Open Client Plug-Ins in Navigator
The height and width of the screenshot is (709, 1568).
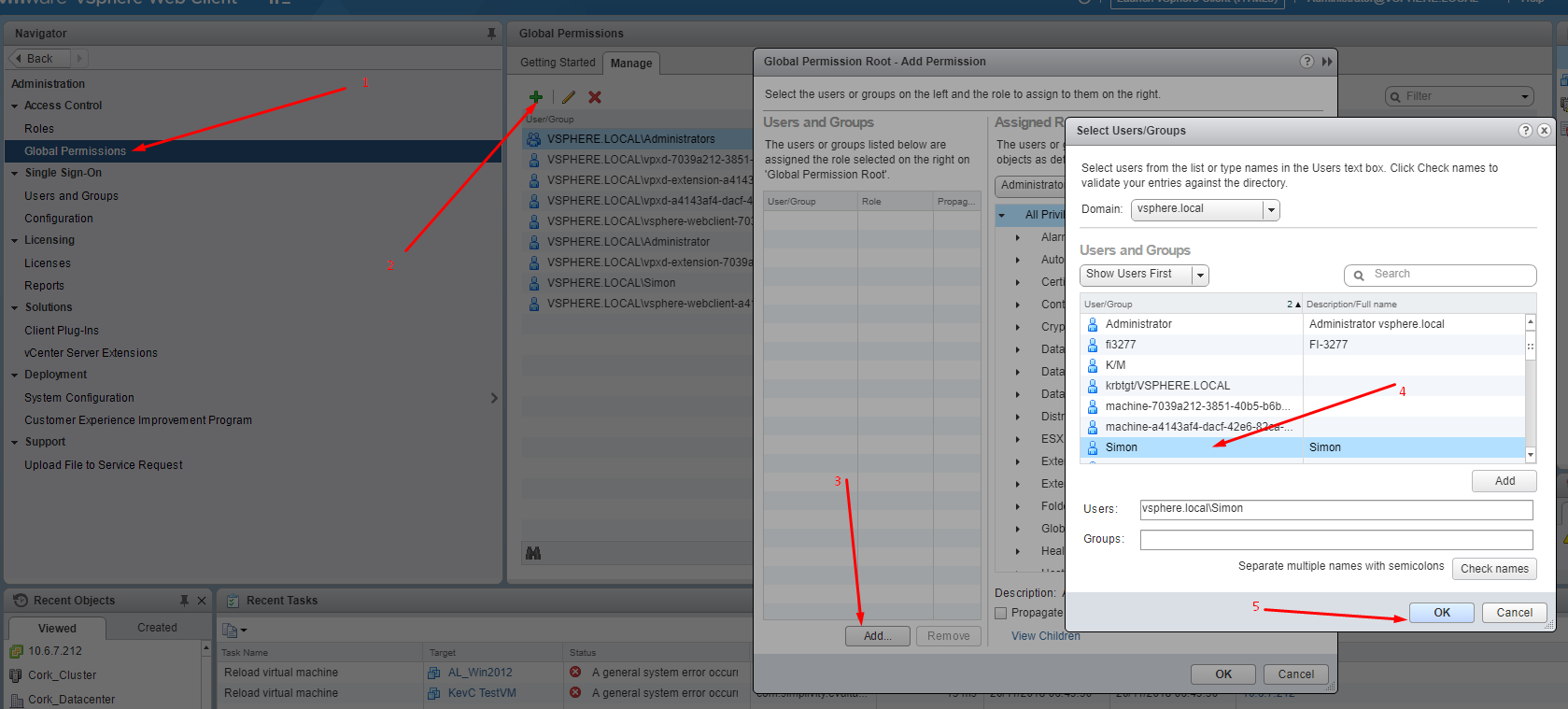click(x=62, y=331)
